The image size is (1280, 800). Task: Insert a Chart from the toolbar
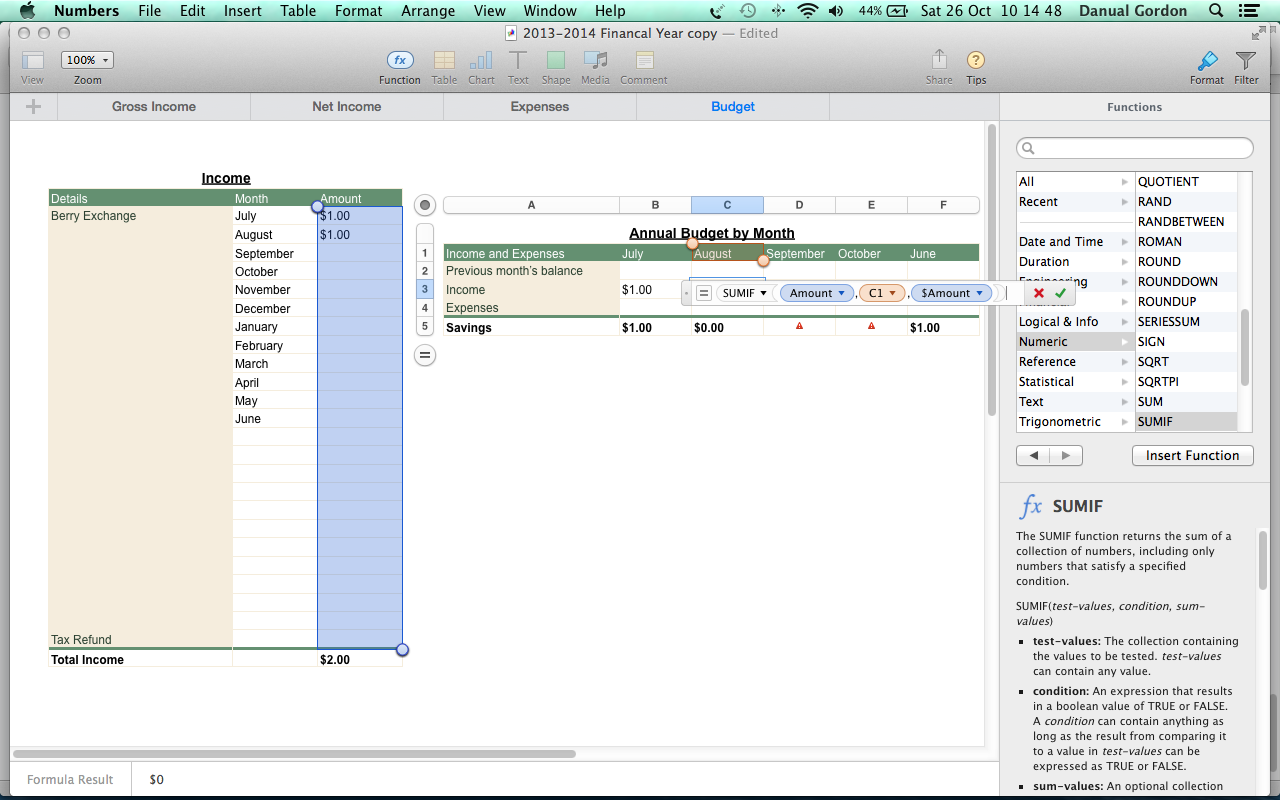coord(481,61)
